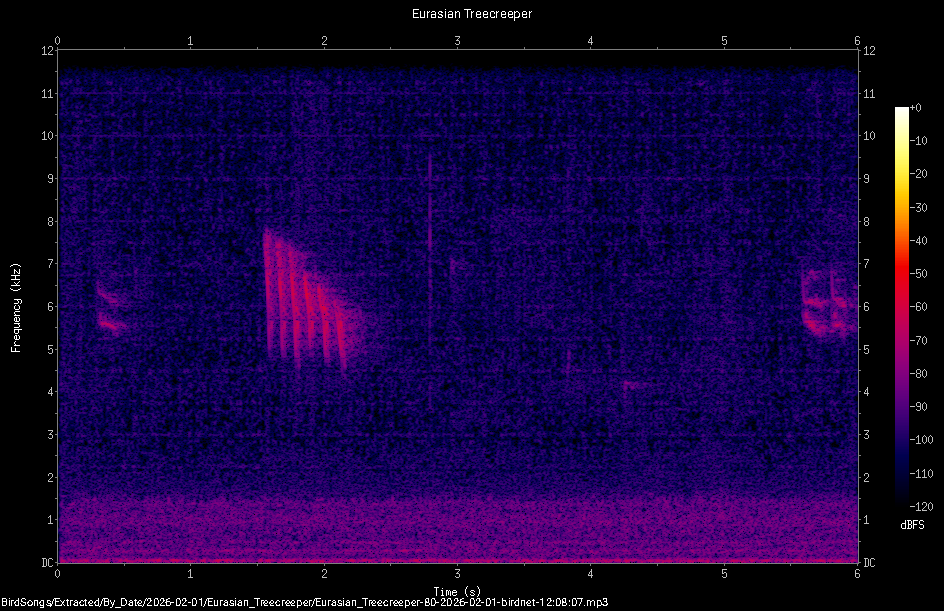Click the low-frequency noise band near 1 kHz
The image size is (944, 611).
[450, 520]
